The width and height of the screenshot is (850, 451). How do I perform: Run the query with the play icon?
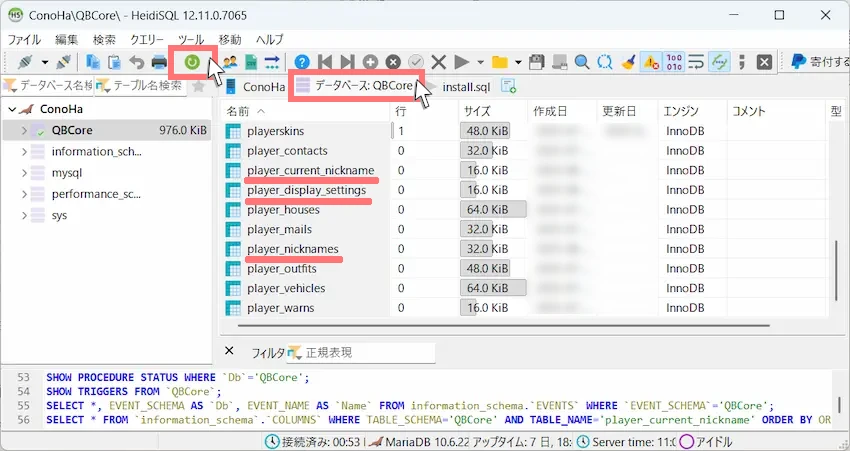pyautogui.click(x=461, y=62)
